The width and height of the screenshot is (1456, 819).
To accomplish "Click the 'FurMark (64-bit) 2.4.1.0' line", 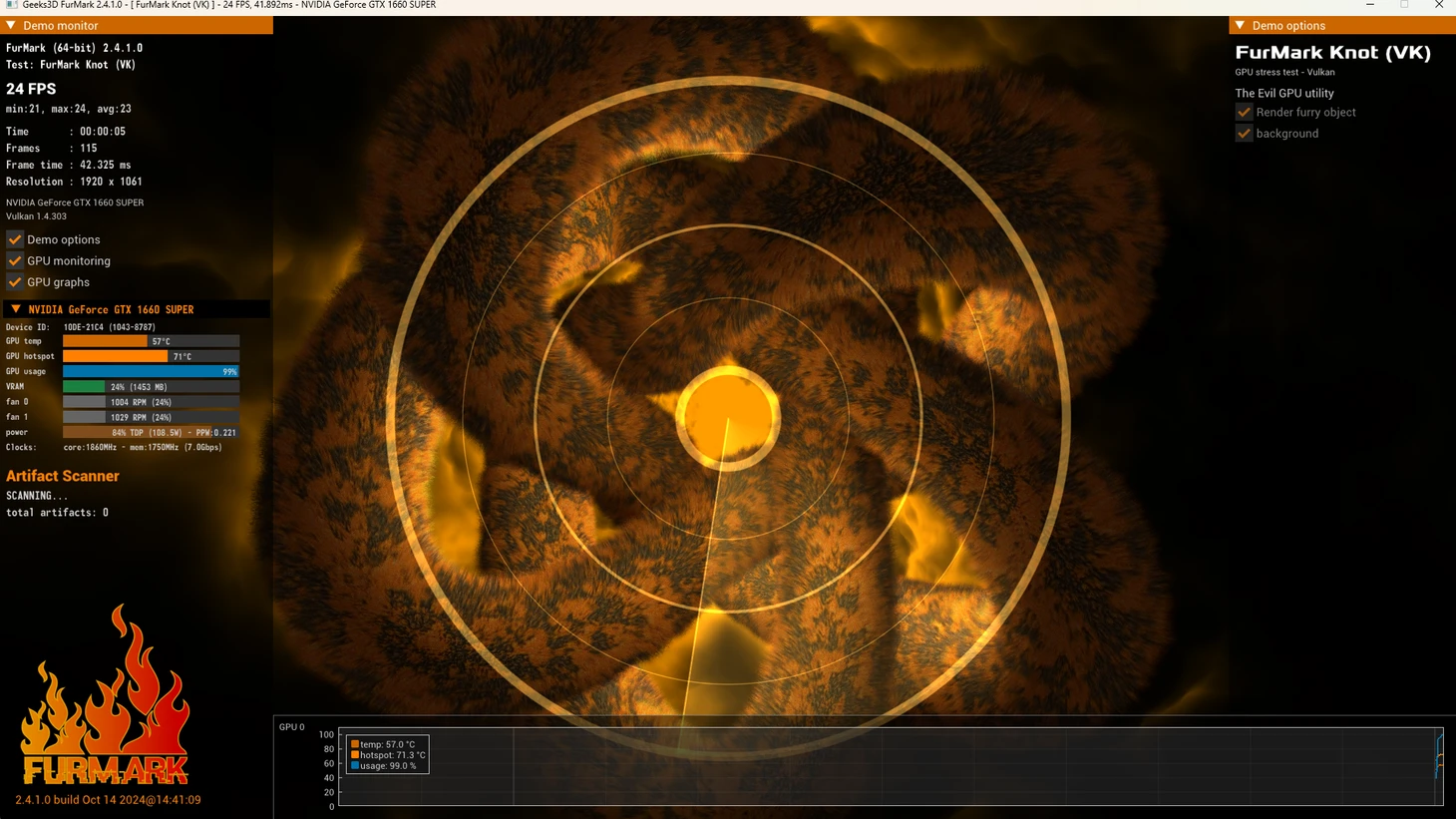I will pyautogui.click(x=74, y=48).
